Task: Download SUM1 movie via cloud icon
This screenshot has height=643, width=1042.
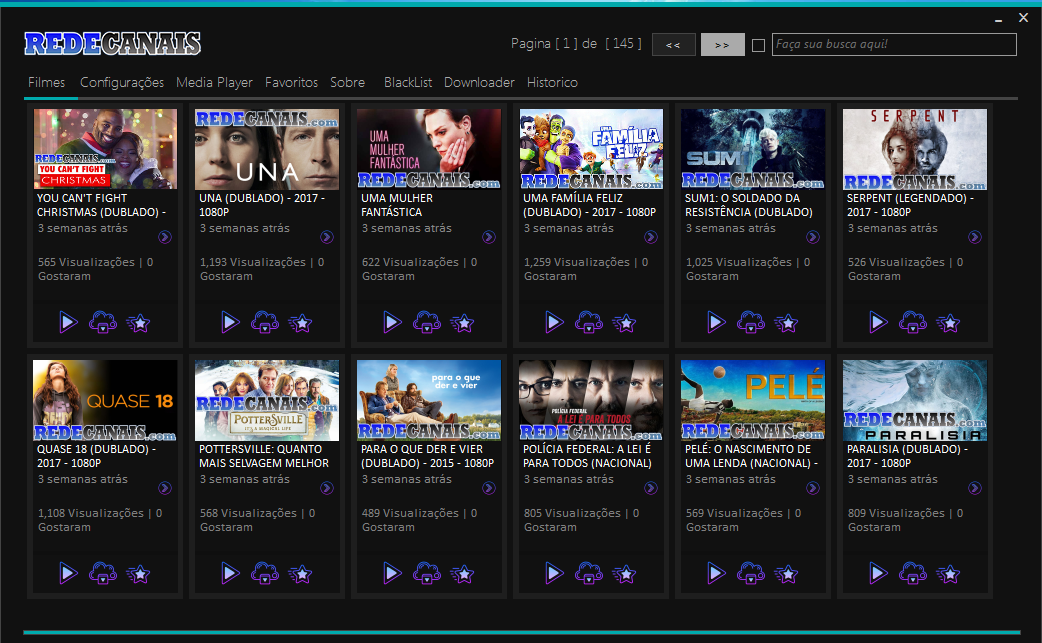Action: [752, 323]
